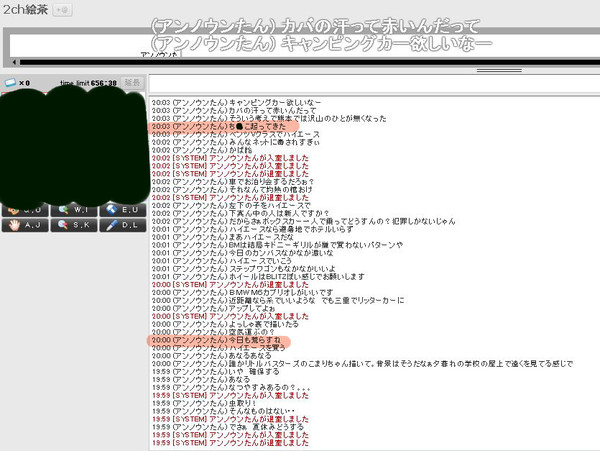Select chat line BMW M6カブリオレがいいです

point(242,293)
